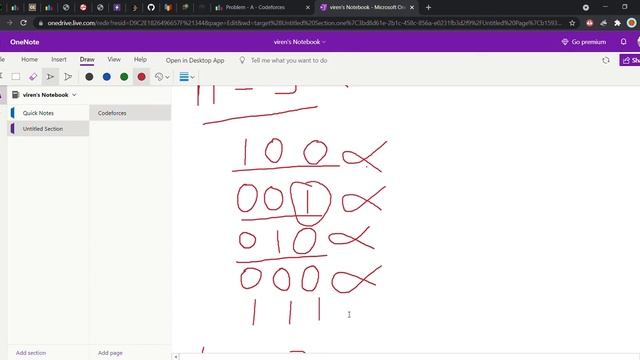Pick the red ink color
Viewport: 640px width, 360px height.
(141, 77)
